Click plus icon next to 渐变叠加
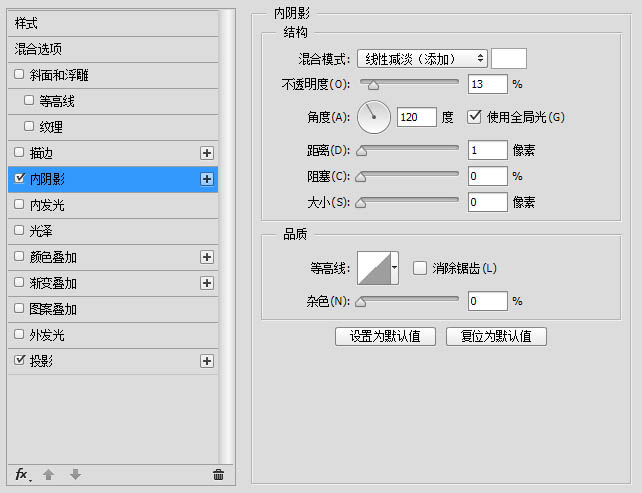The height and width of the screenshot is (493, 642). [207, 283]
